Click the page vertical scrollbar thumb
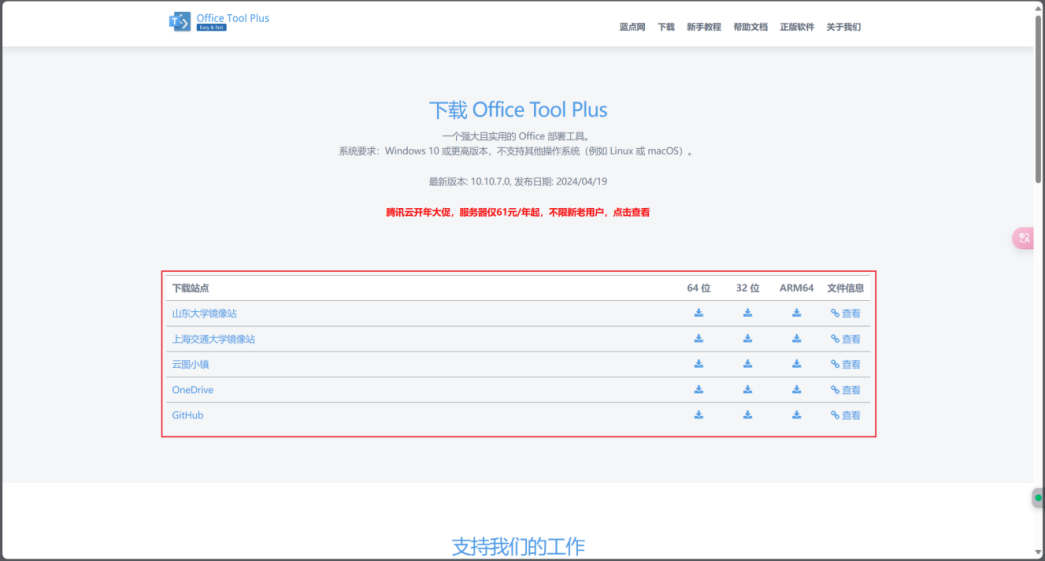Image resolution: width=1045 pixels, height=561 pixels. click(x=1038, y=99)
